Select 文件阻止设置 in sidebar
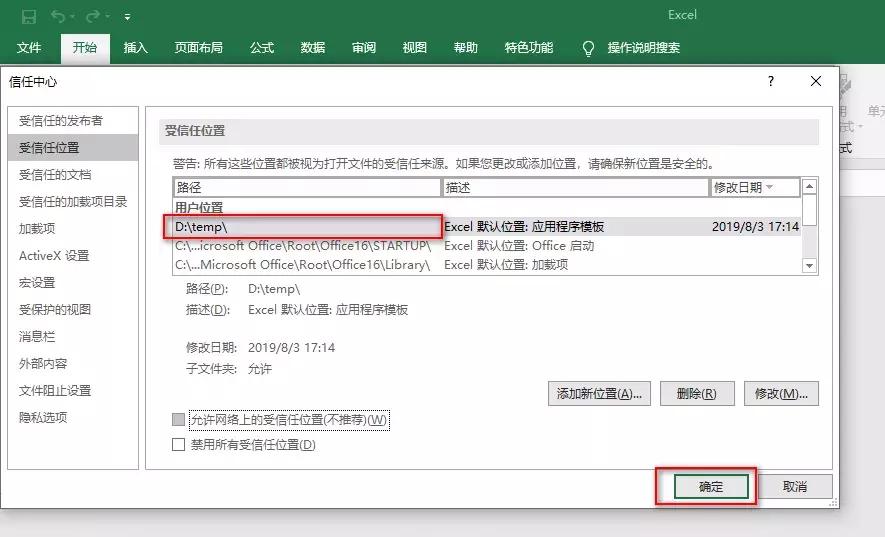885x537 pixels. pyautogui.click(x=73, y=391)
